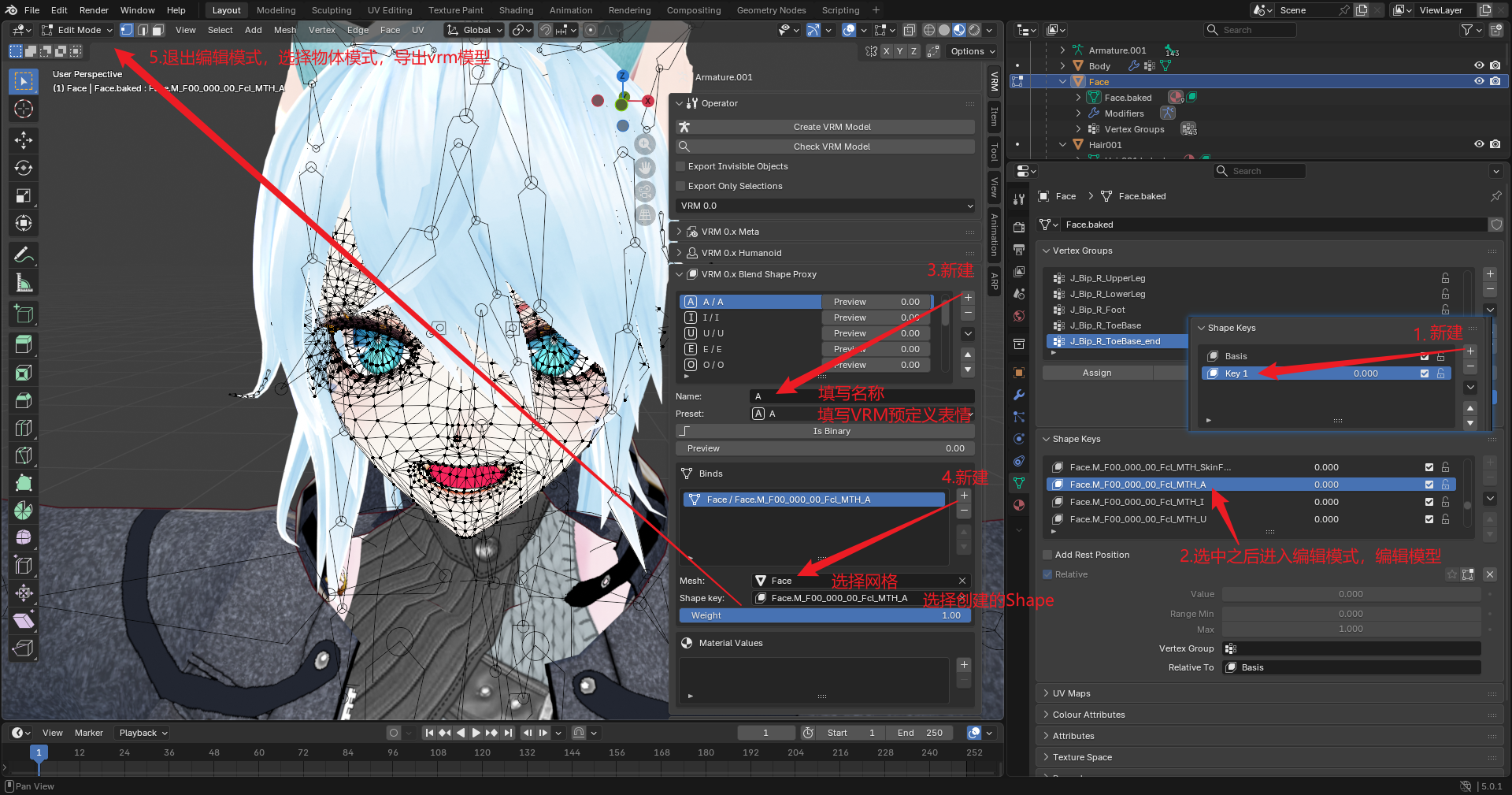This screenshot has height=795, width=1512.
Task: Select the Bevel tool
Action: tap(24, 400)
